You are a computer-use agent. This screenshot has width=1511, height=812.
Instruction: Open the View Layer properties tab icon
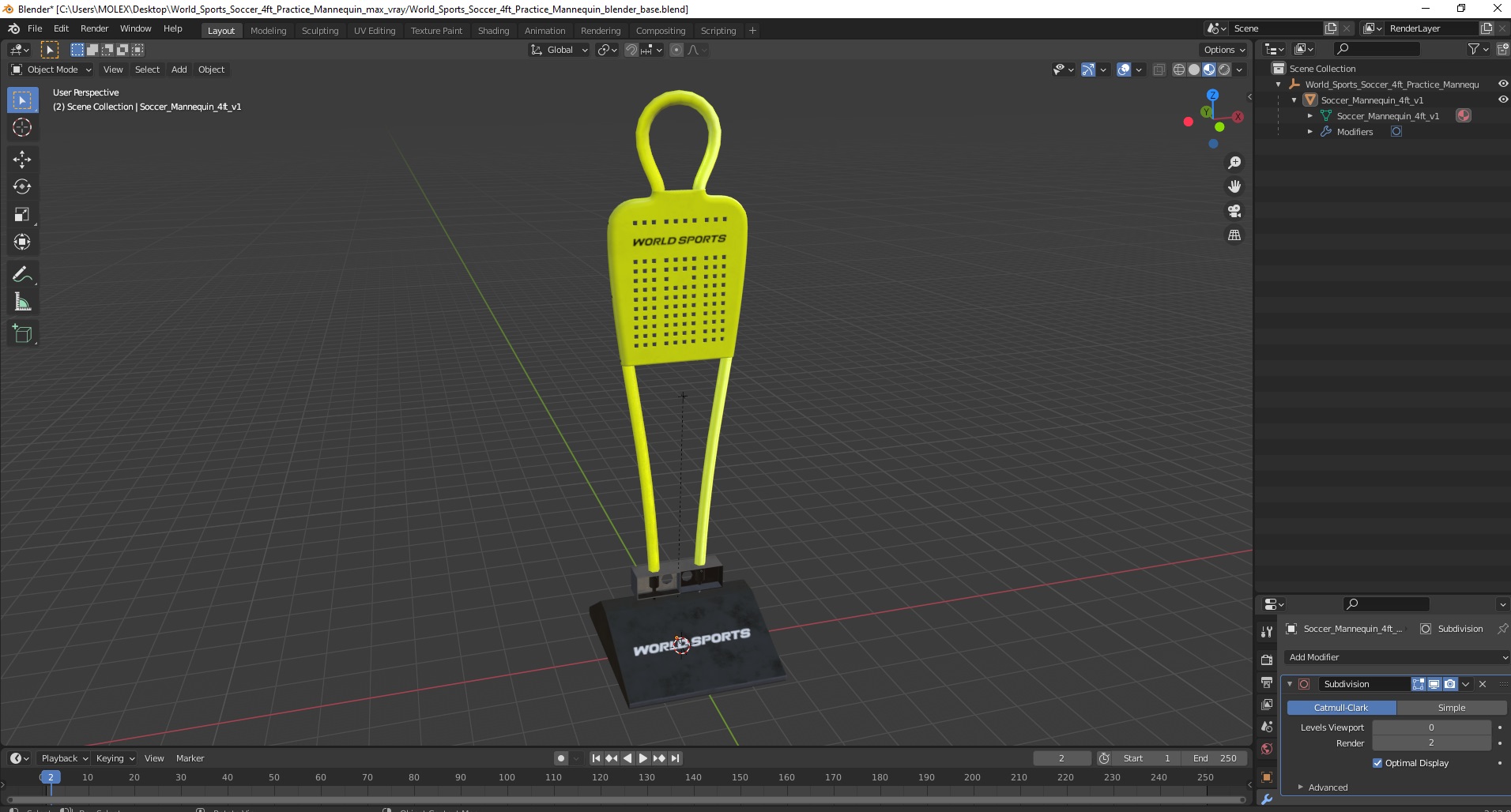click(x=1267, y=705)
